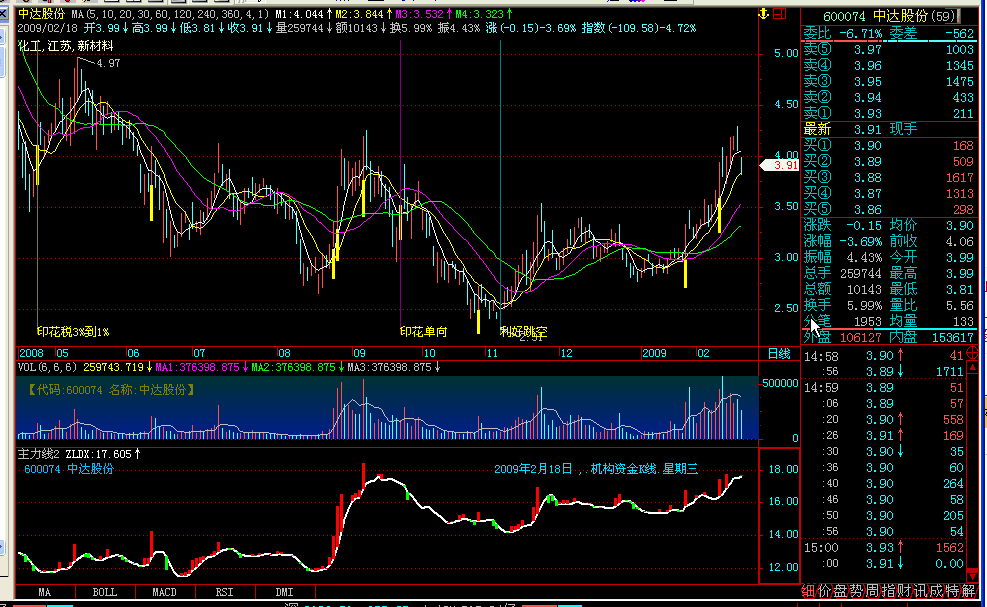Open the 势 tab in bottom-right strip

point(856,591)
